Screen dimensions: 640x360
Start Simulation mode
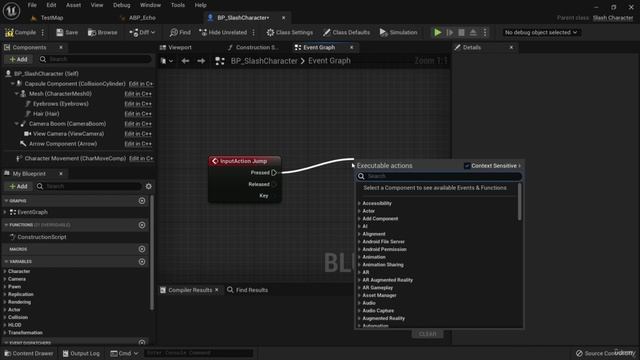(398, 32)
